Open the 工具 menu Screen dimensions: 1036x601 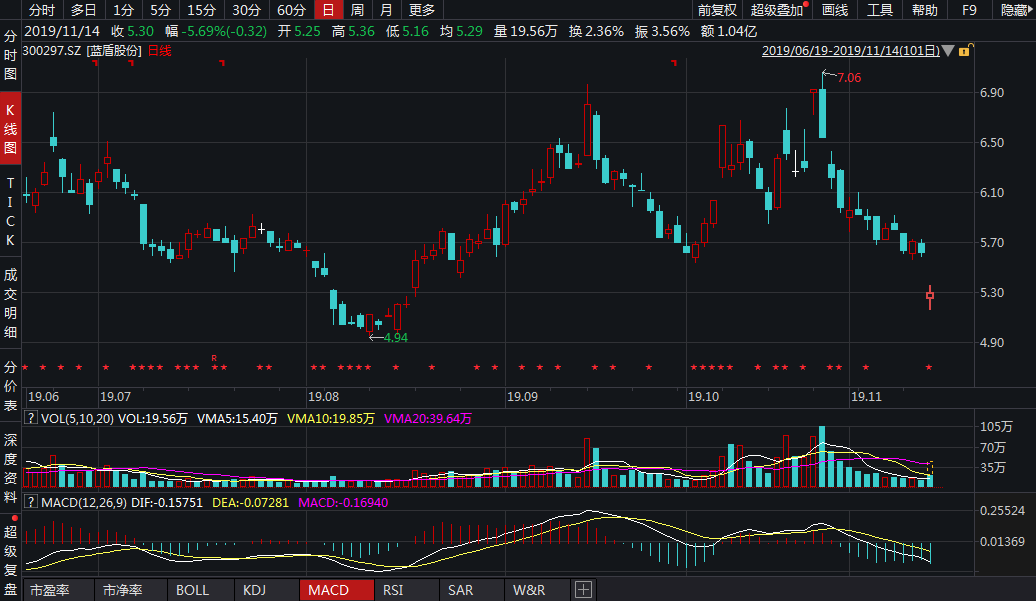point(879,10)
